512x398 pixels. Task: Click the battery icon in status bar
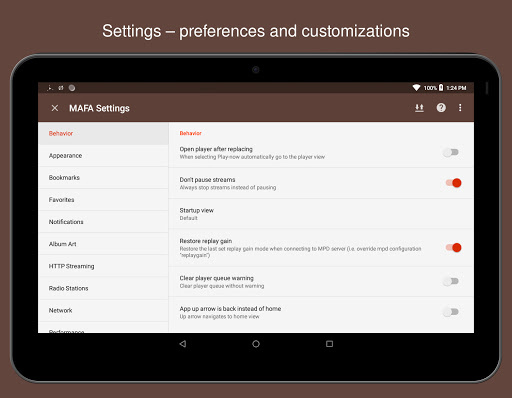(441, 88)
